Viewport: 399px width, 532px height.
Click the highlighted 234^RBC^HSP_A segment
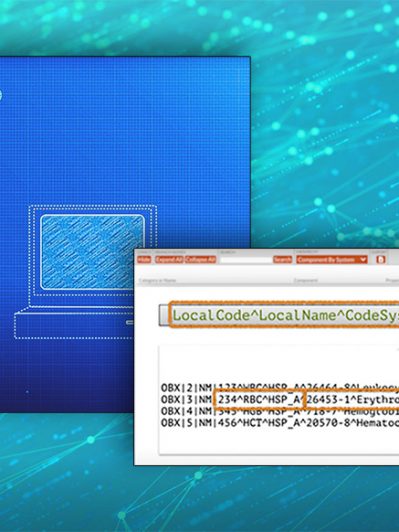tap(260, 400)
